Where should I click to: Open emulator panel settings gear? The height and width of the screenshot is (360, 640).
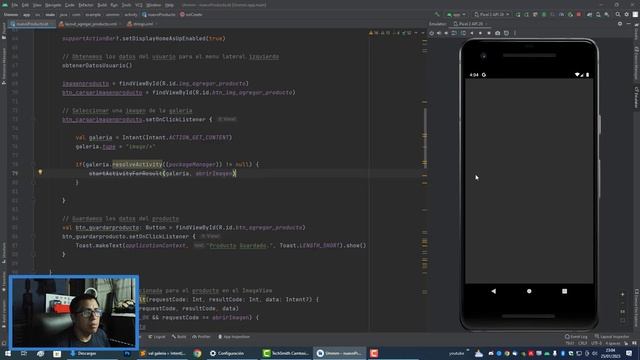(620, 24)
